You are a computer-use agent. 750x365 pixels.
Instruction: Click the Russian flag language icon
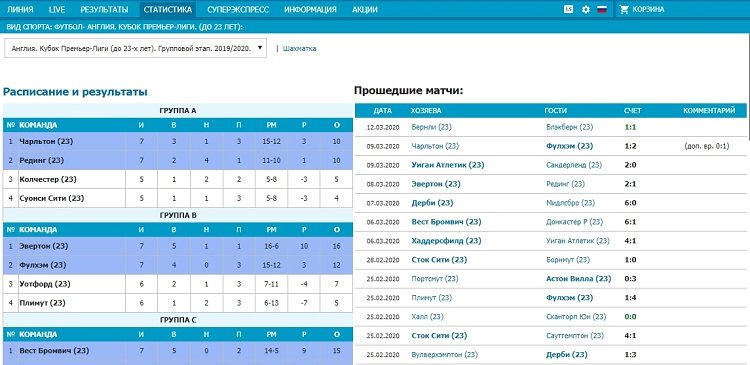click(602, 9)
